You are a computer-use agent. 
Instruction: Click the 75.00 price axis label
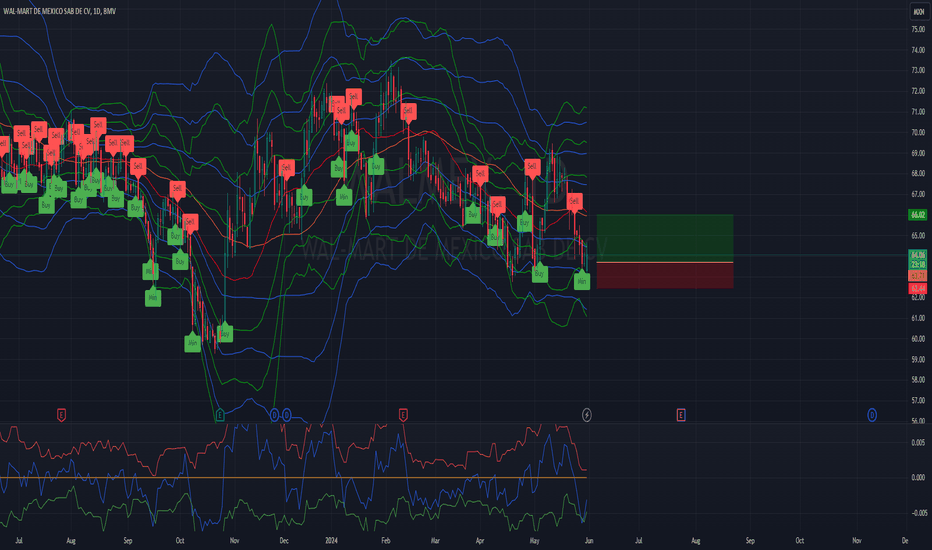point(918,29)
